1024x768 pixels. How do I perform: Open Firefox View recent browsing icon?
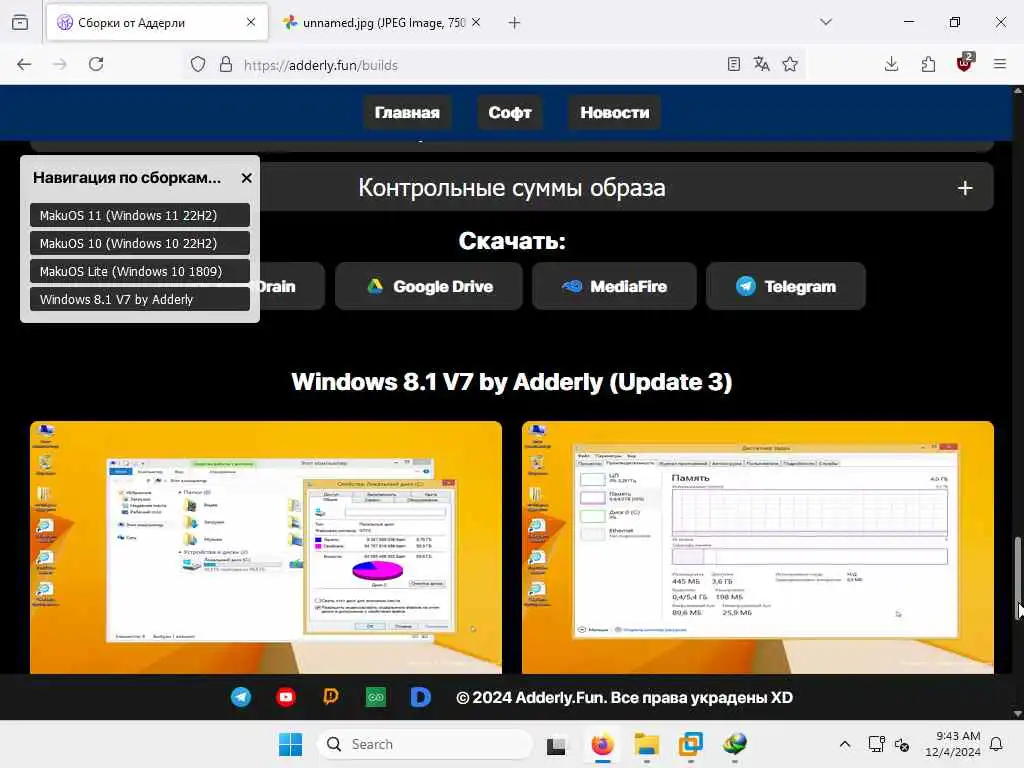20,22
